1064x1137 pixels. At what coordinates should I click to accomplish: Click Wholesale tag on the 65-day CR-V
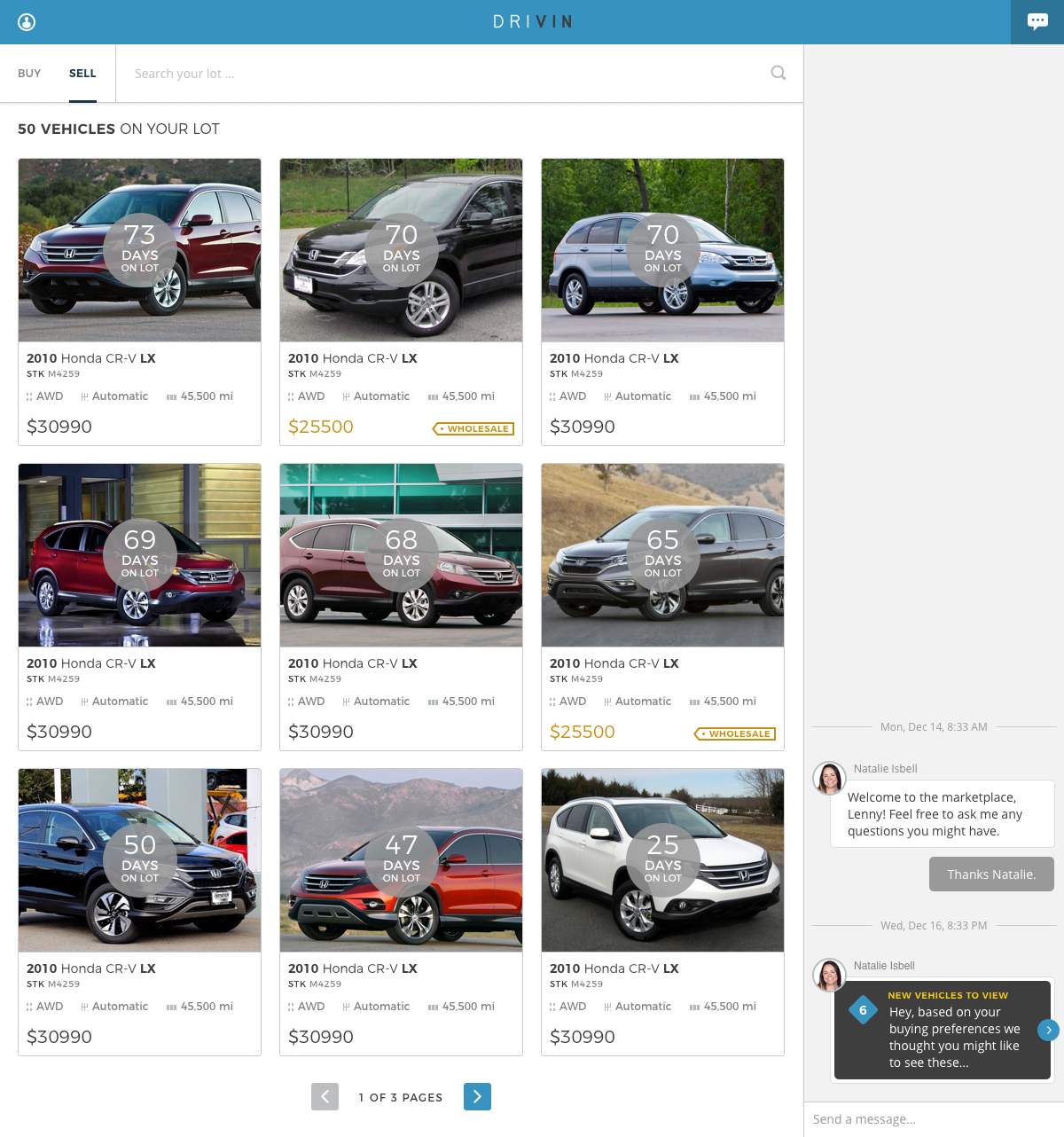click(x=735, y=733)
